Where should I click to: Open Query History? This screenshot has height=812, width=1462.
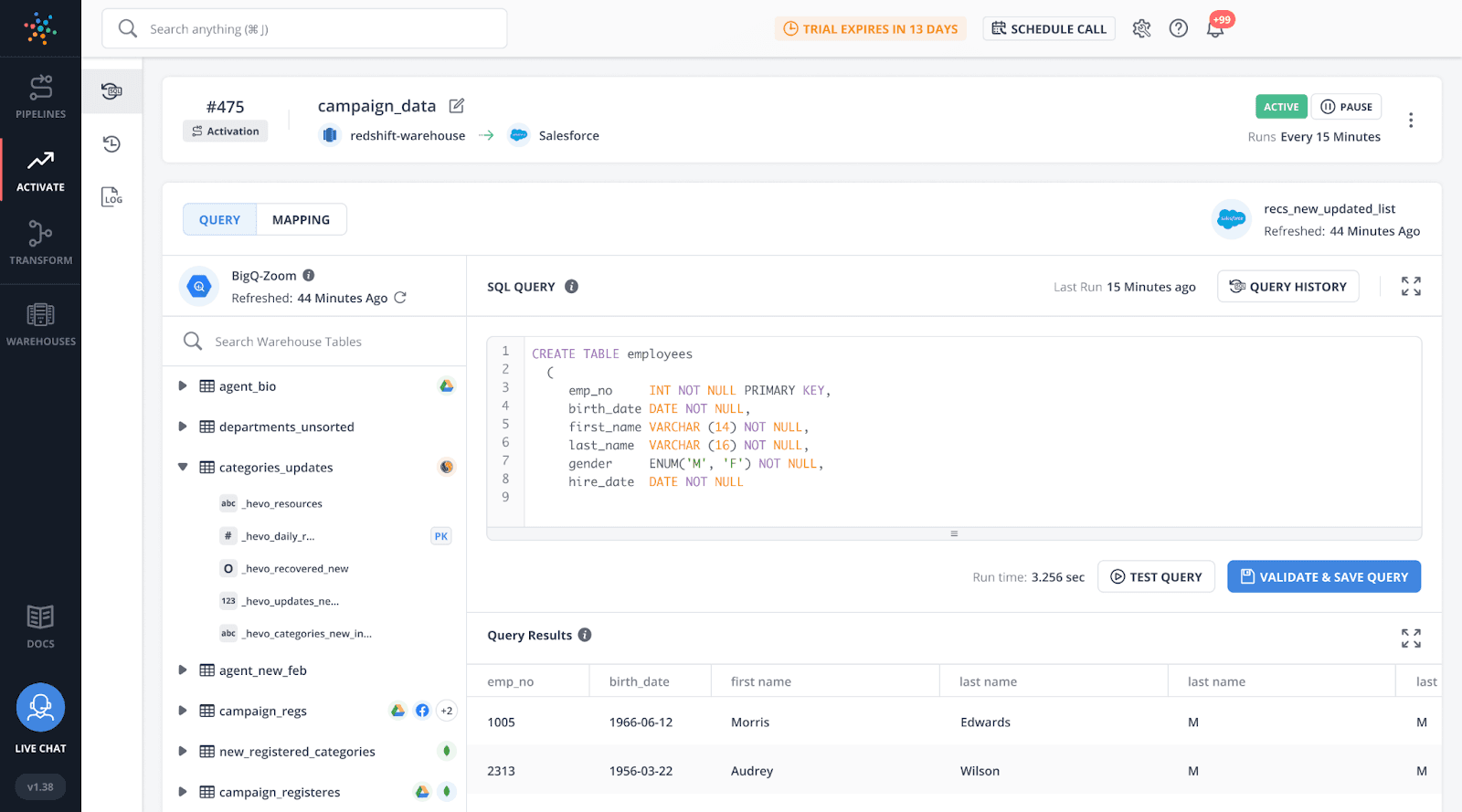pyautogui.click(x=1287, y=287)
